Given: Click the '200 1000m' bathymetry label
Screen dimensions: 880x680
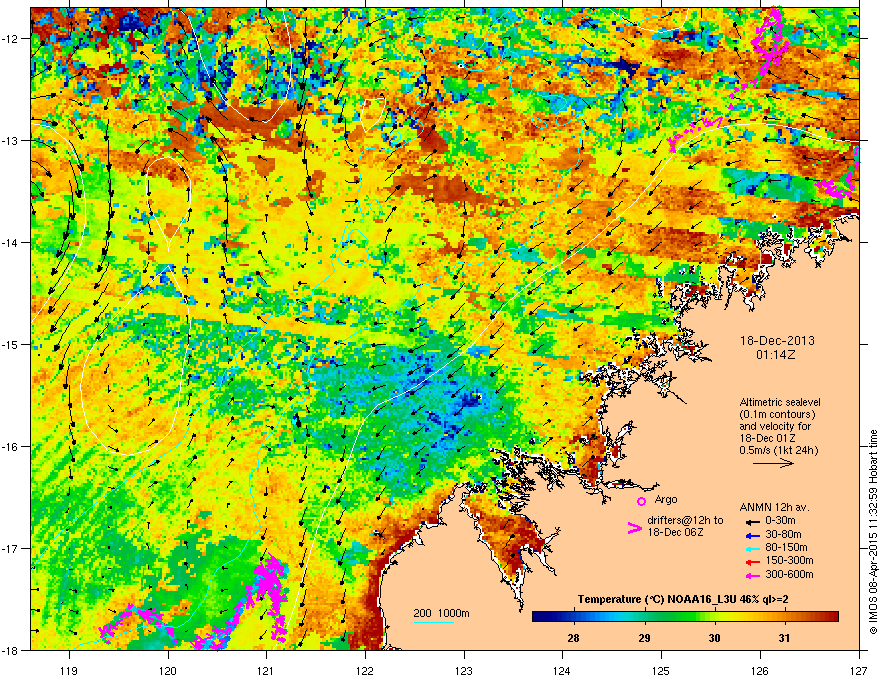Looking at the screenshot, I should point(441,613).
